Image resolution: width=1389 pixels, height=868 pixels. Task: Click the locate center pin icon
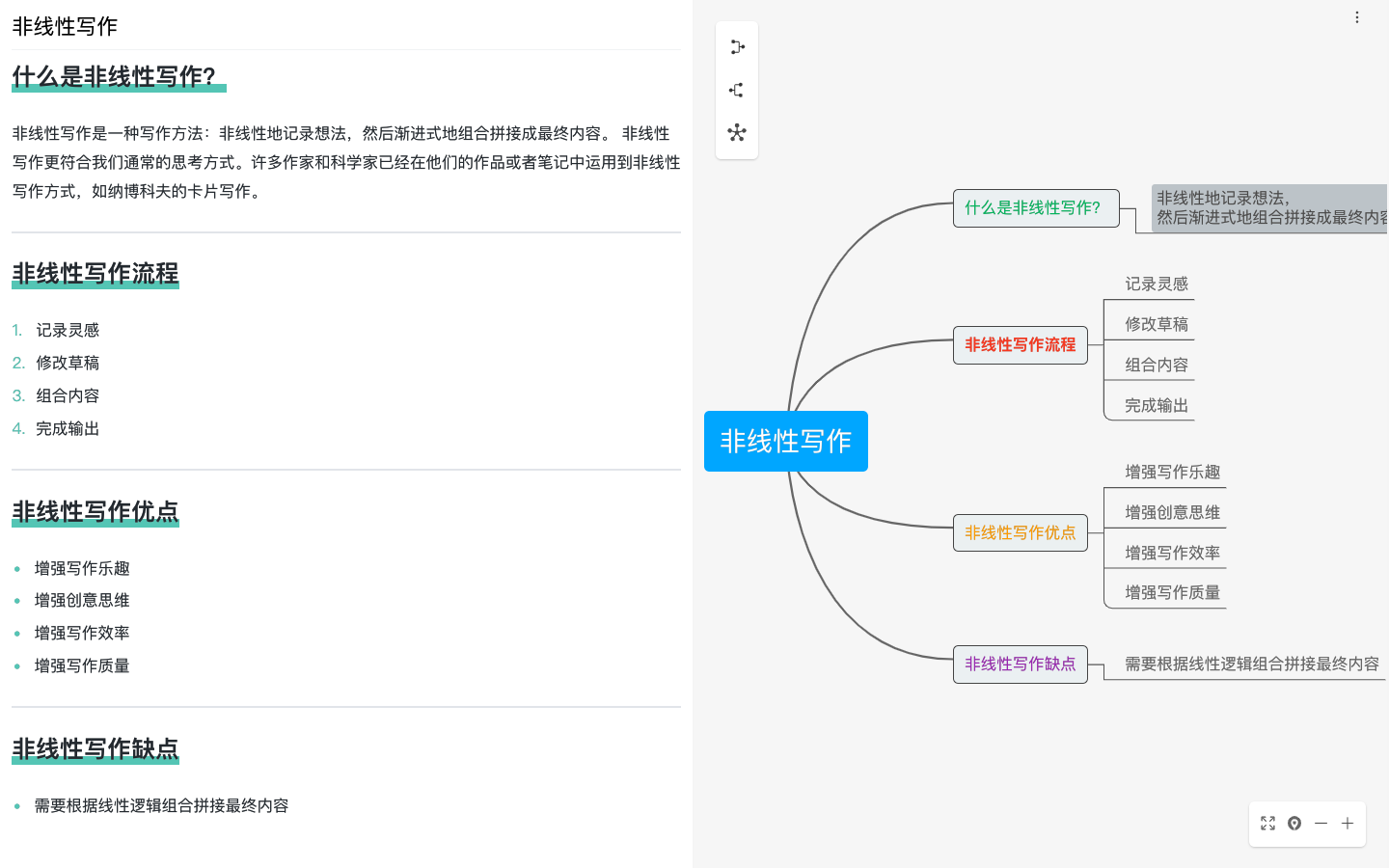pos(1294,824)
